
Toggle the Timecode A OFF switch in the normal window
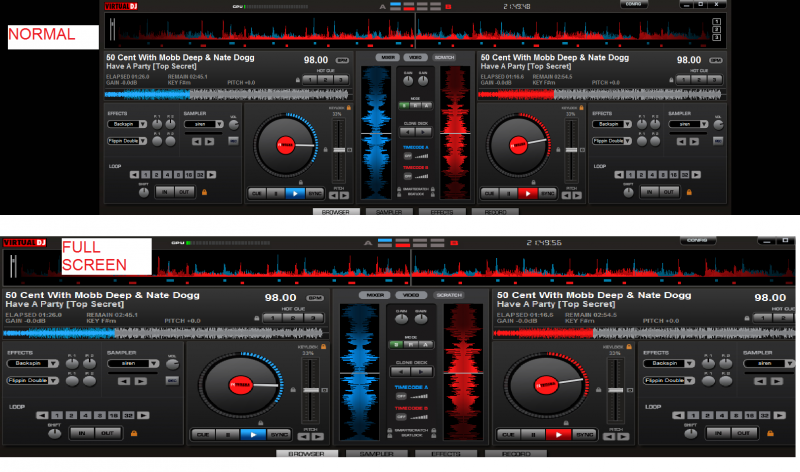408,156
